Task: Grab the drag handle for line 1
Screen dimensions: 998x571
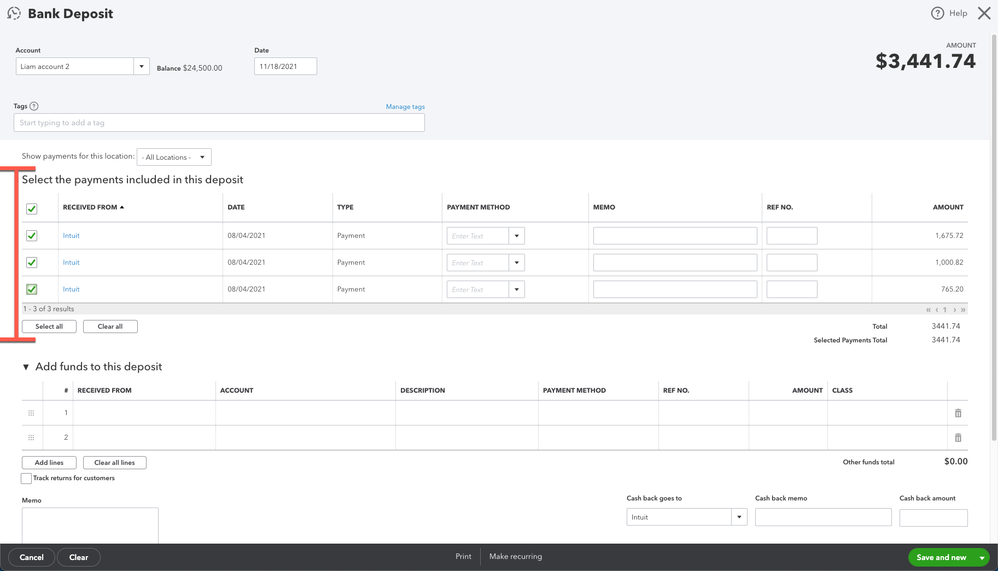Action: click(31, 413)
